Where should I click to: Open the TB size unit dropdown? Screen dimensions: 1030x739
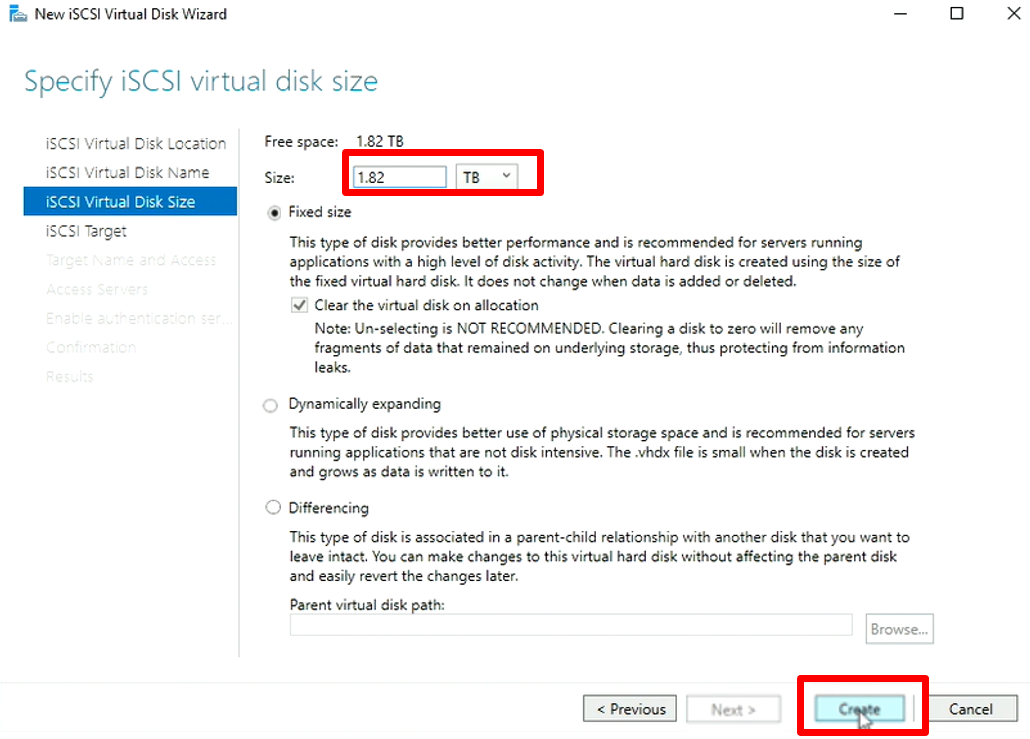click(486, 177)
